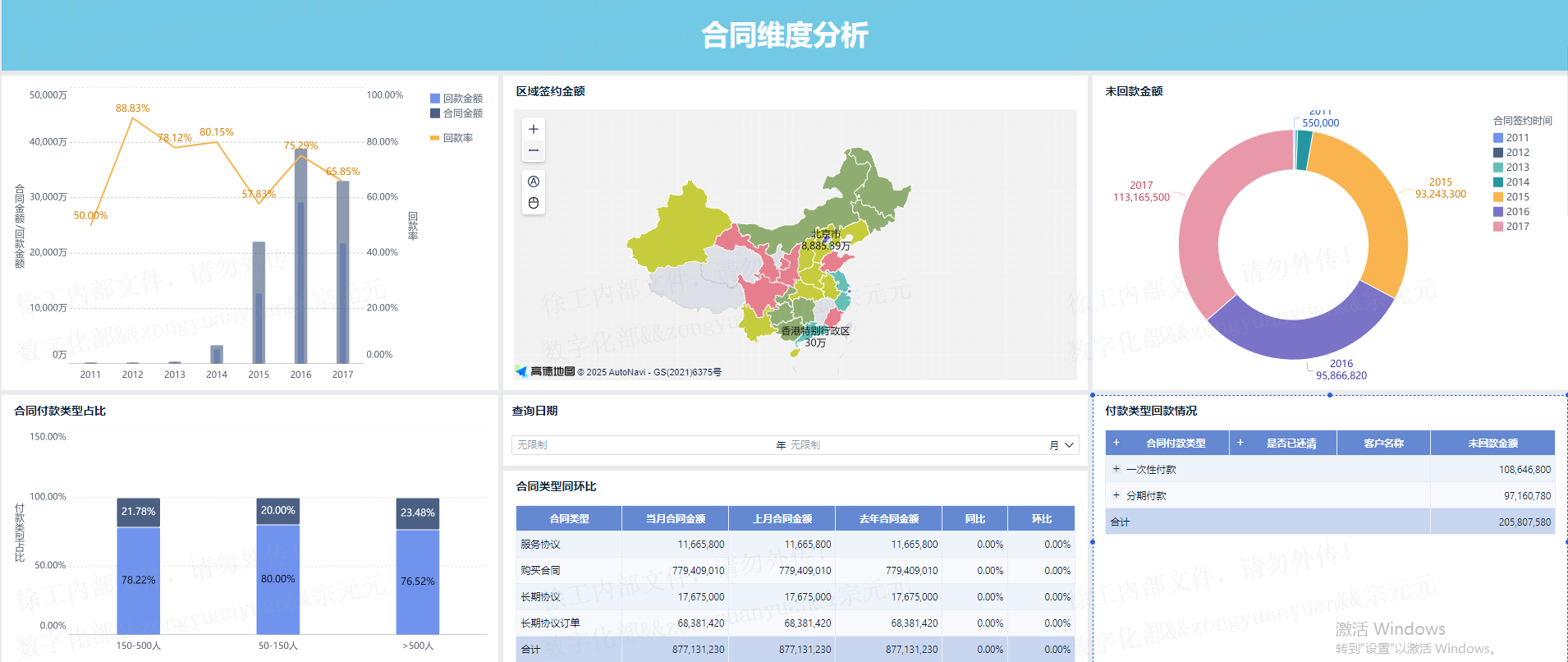Screen dimensions: 1568x662
Task: Click plus icon in 是否已还清 column header
Action: [1240, 443]
